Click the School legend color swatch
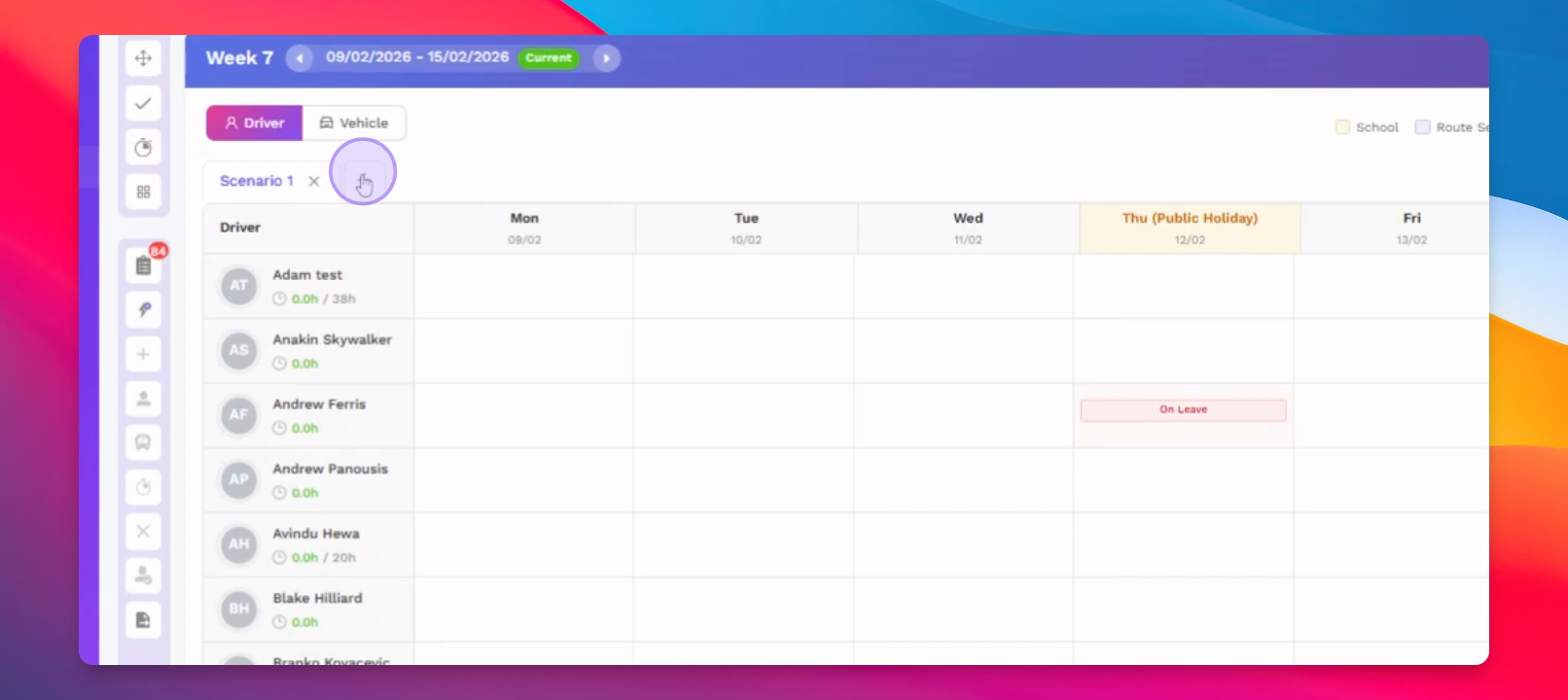 pos(1342,127)
